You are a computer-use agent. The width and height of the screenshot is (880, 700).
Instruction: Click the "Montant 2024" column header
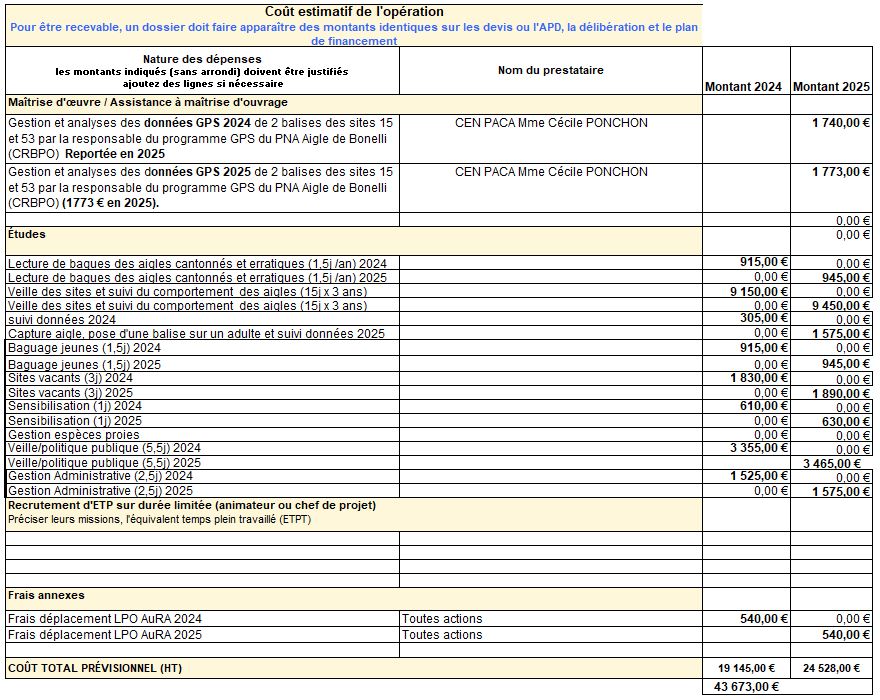(743, 86)
